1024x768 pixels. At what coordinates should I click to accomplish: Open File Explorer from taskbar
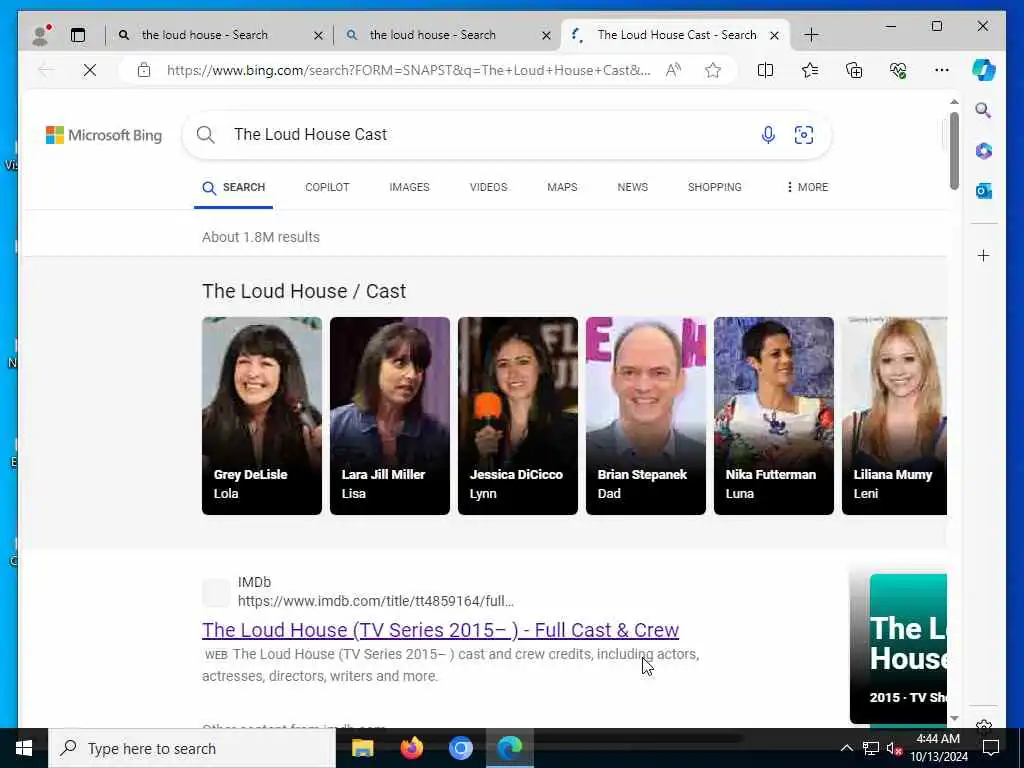(x=362, y=748)
